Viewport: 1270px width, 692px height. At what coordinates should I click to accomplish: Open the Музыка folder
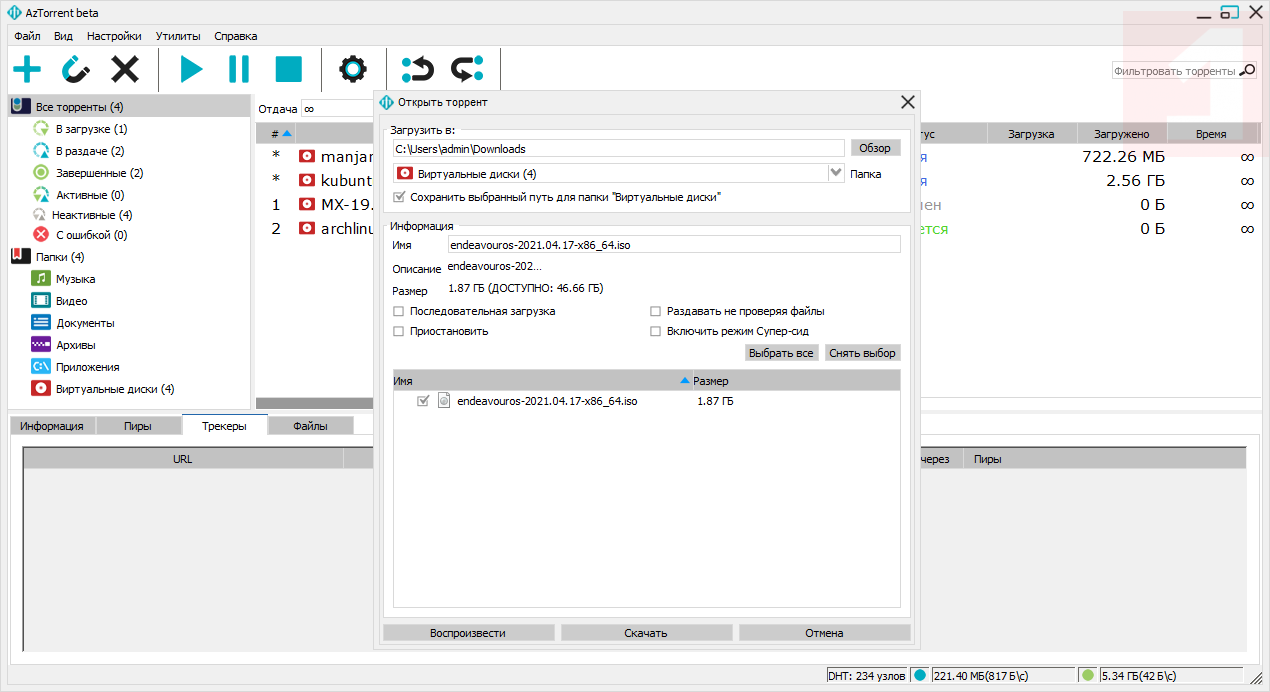[x=75, y=279]
